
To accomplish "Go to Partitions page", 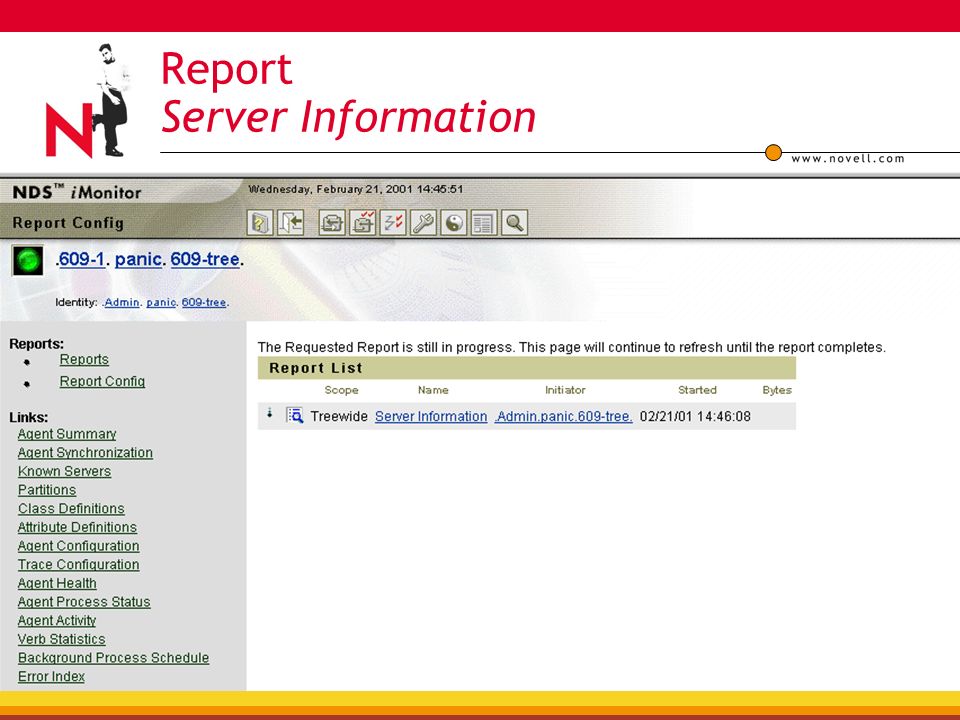I will tap(47, 490).
